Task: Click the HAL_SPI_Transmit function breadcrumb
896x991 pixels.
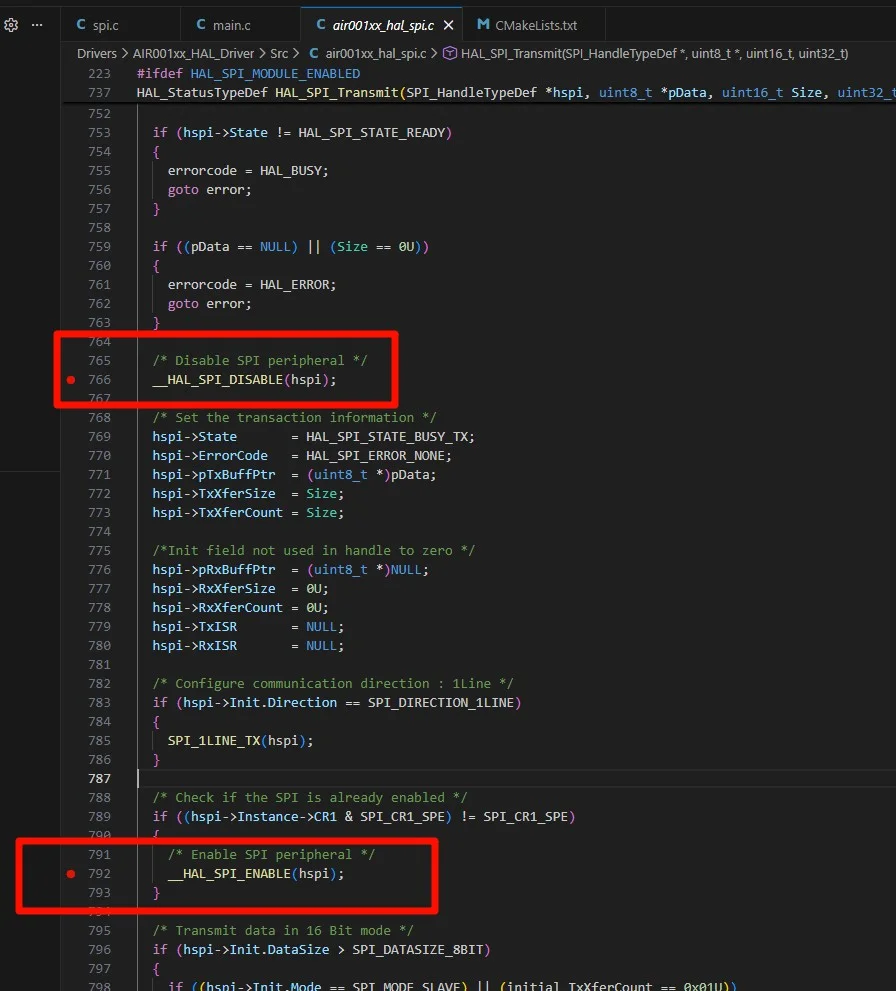Action: [x=654, y=54]
